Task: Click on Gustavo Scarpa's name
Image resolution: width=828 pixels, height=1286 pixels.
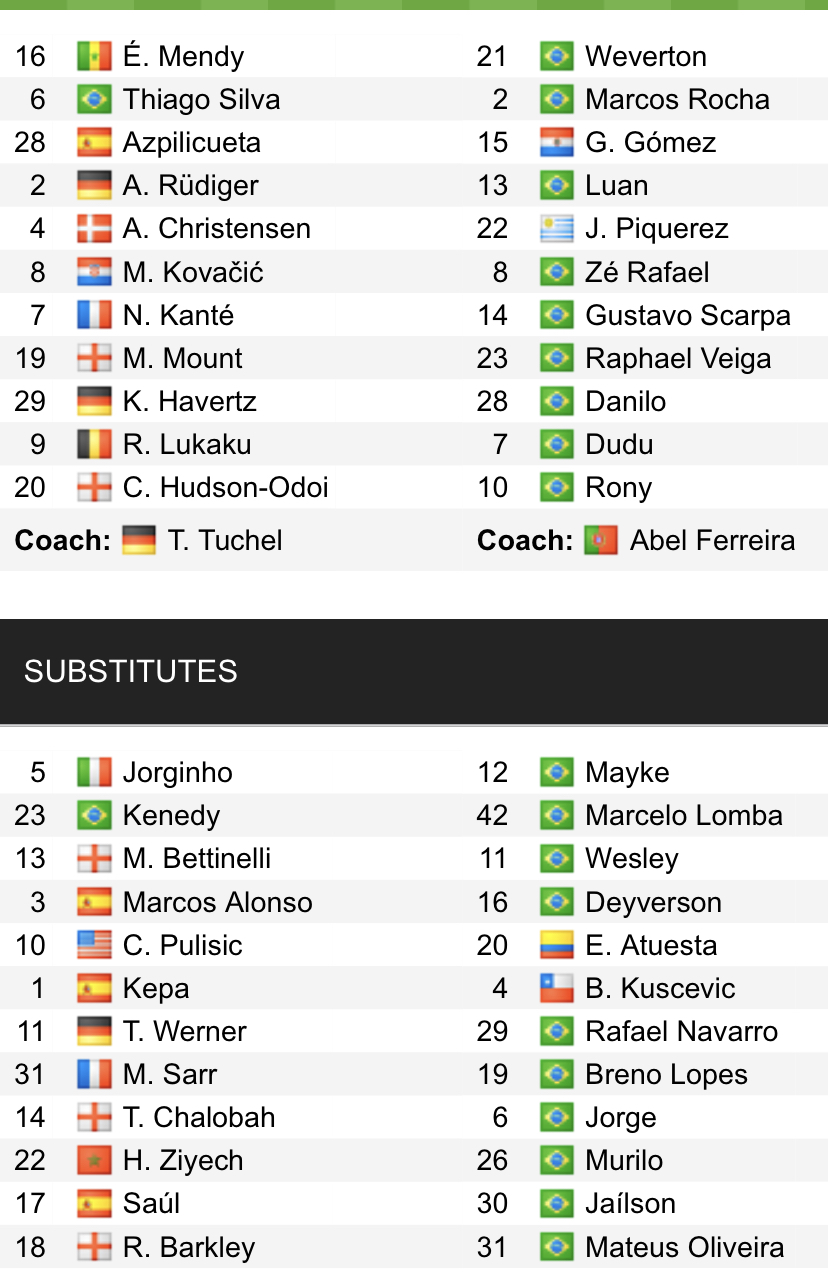Action: click(688, 315)
